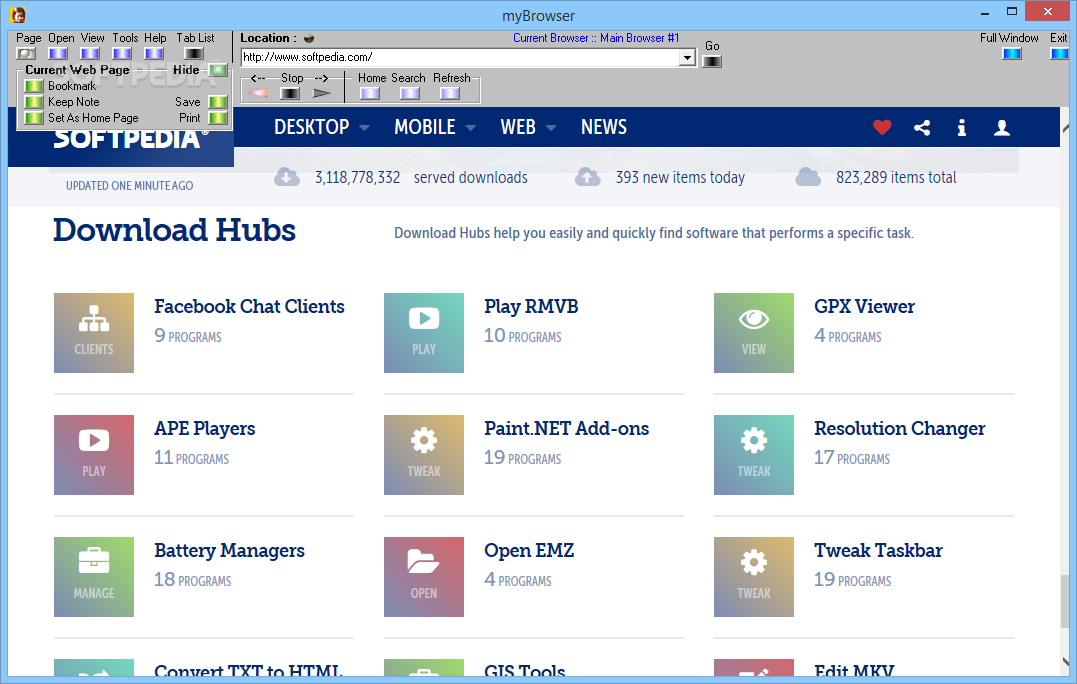Click the green Print button
This screenshot has width=1077, height=684.
218,118
